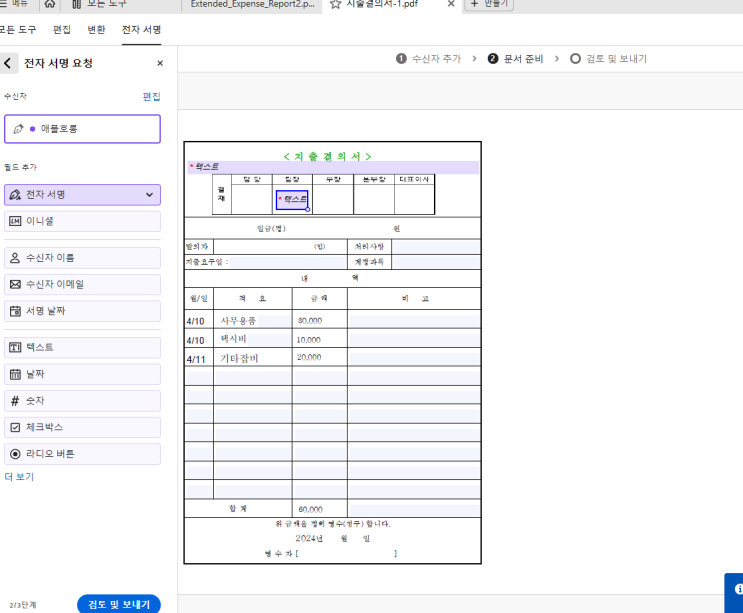Viewport: 743px width, 613px height.
Task: Click the 기타잡비 entry
Action: 239,358
